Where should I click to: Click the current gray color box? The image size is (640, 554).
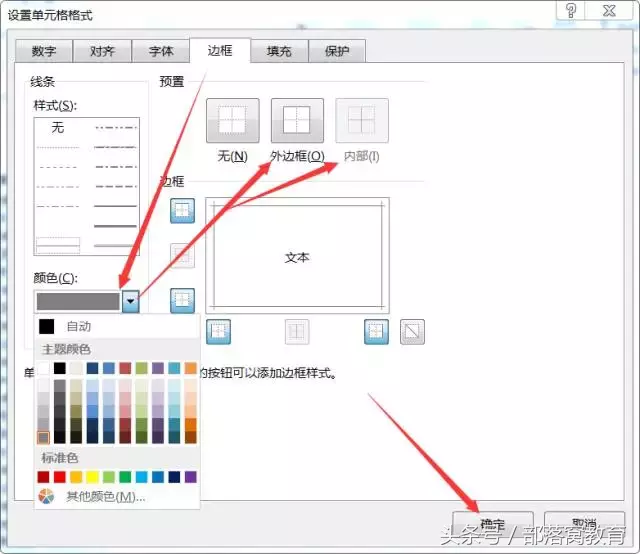click(78, 302)
